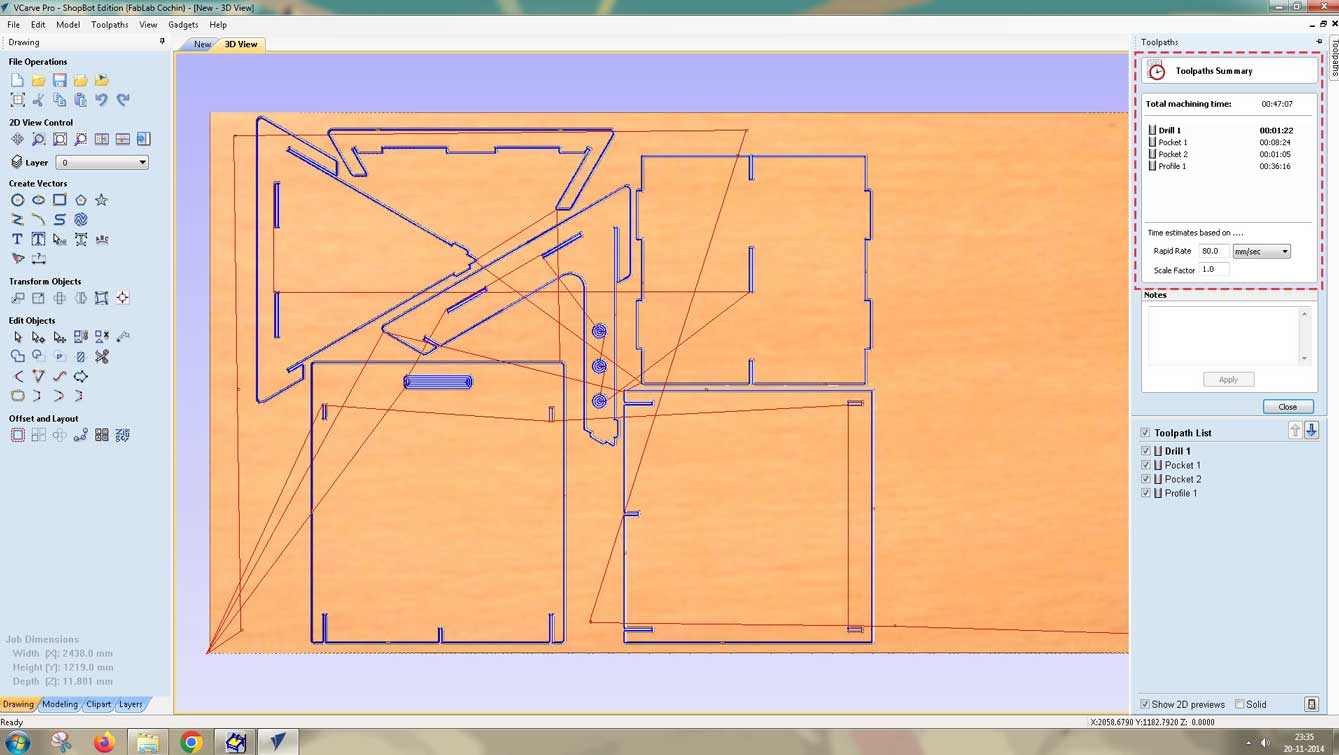
Task: Select the Draw Polyline tool
Action: pos(17,219)
